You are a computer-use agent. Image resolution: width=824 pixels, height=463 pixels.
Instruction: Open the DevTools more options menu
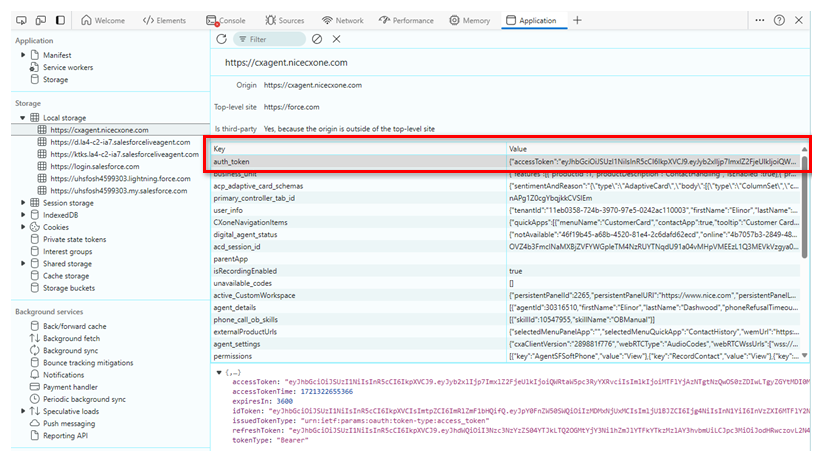click(760, 20)
